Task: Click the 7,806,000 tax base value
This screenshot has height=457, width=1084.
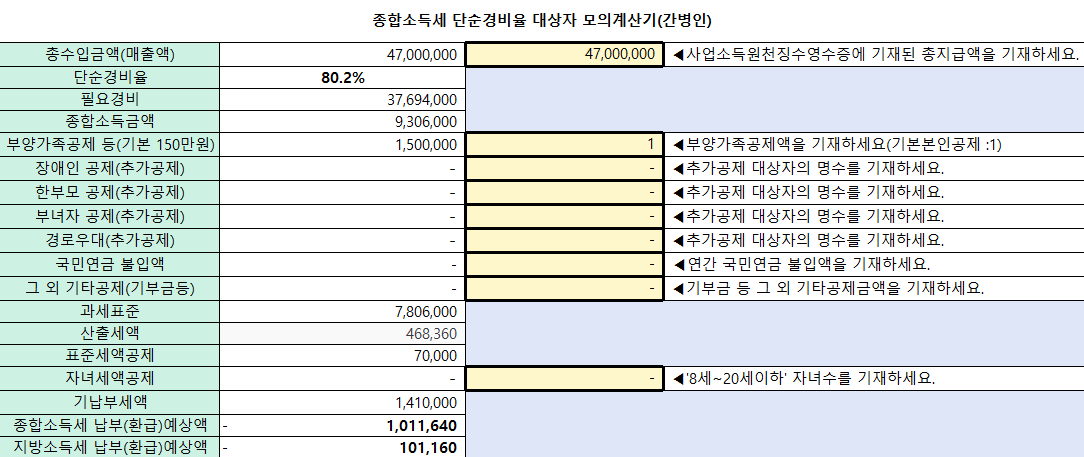Action: 426,312
